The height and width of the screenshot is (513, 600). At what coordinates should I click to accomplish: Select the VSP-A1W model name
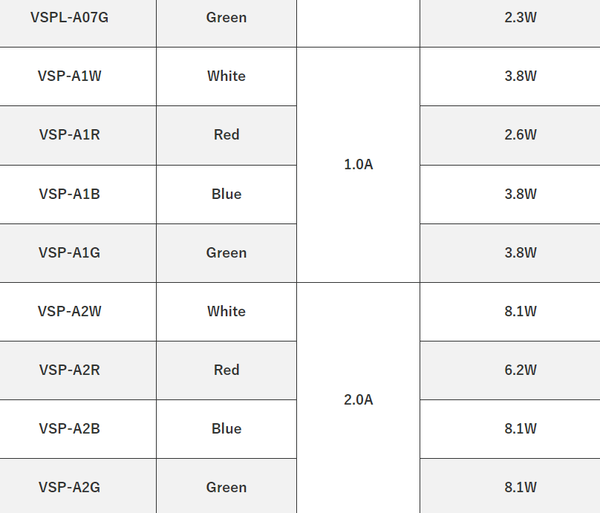pos(69,76)
